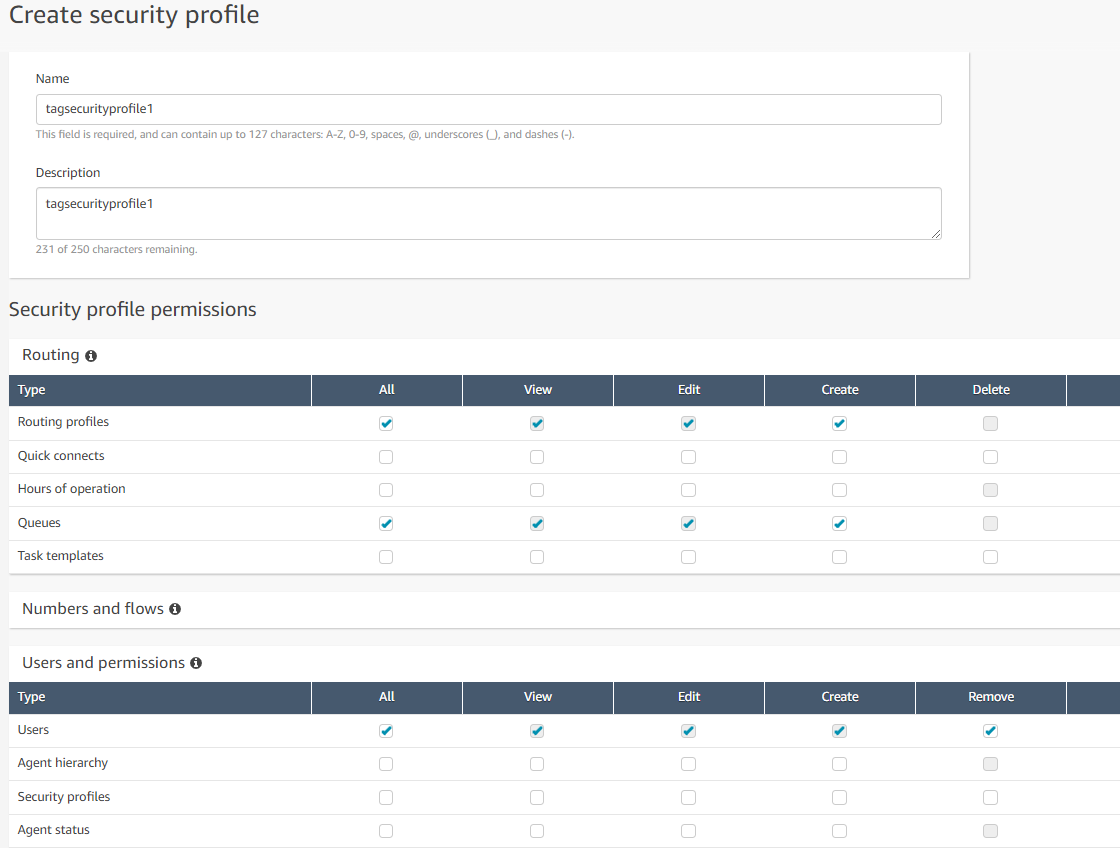Check All for Agent status
This screenshot has width=1120, height=848.
(386, 831)
